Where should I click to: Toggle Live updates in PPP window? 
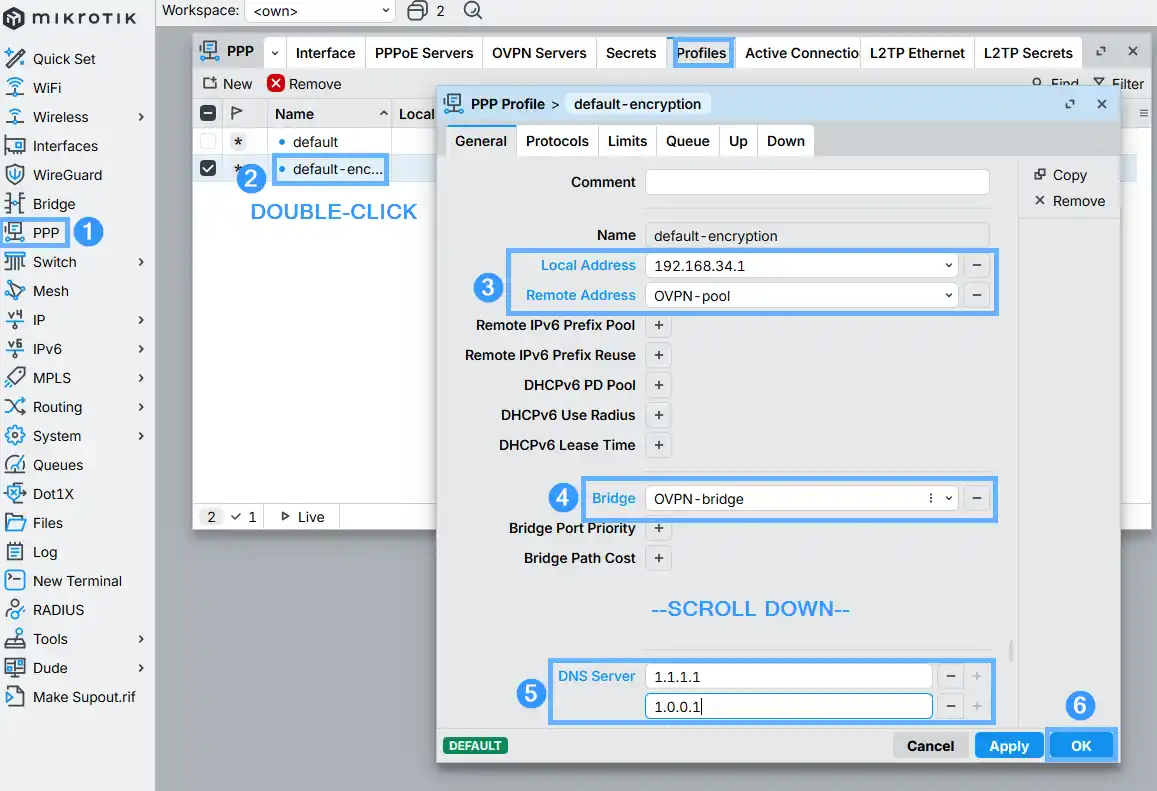tap(303, 517)
